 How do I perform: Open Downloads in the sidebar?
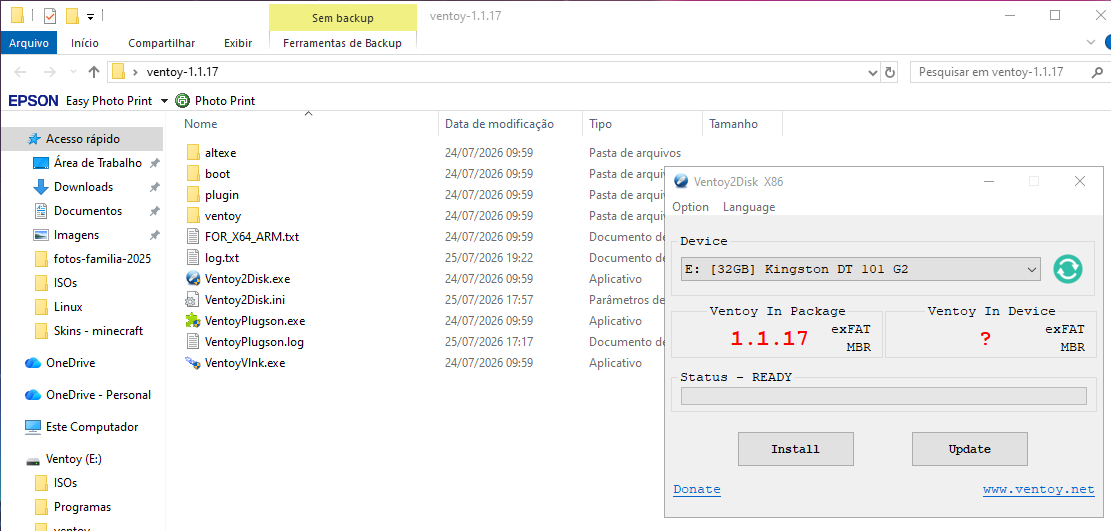(84, 187)
